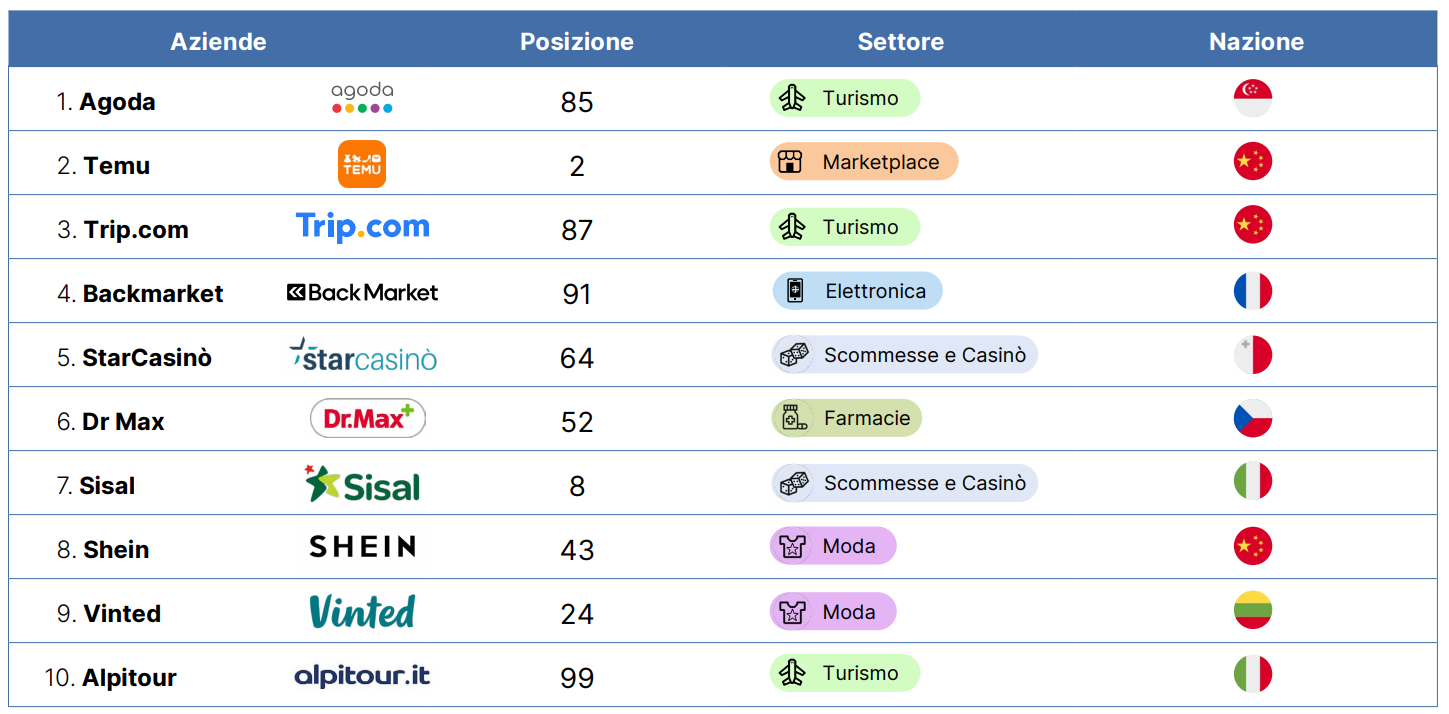The width and height of the screenshot is (1449, 714).
Task: Click the Dr.Max logo
Action: pos(367,419)
